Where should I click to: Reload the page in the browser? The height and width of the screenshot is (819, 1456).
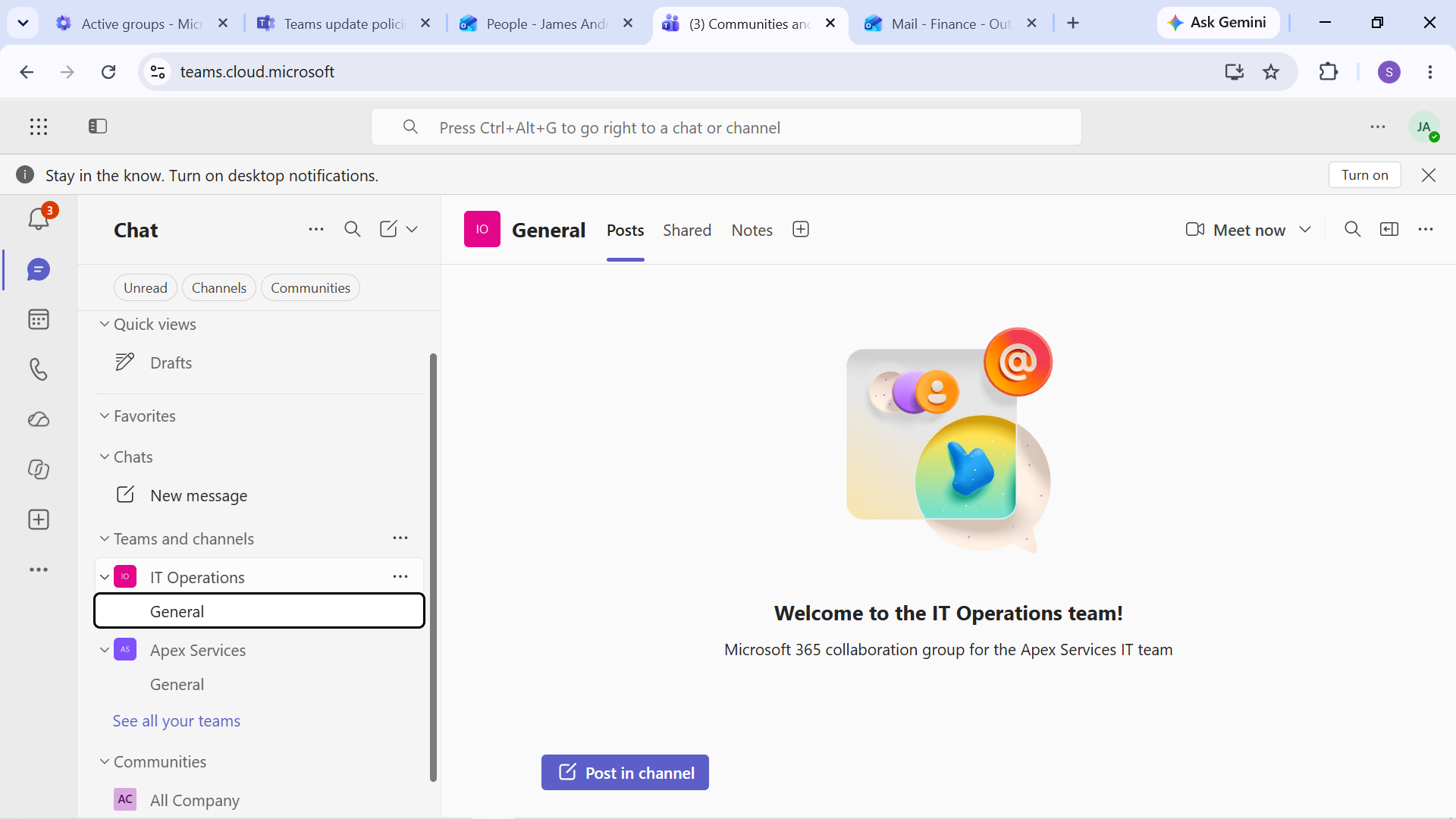tap(108, 72)
